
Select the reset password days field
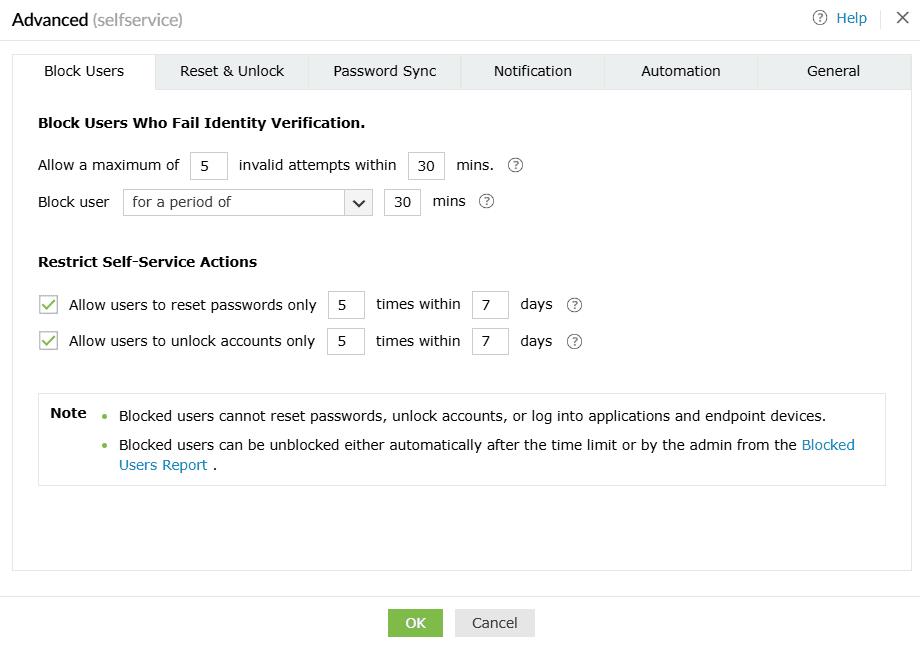[x=490, y=304]
